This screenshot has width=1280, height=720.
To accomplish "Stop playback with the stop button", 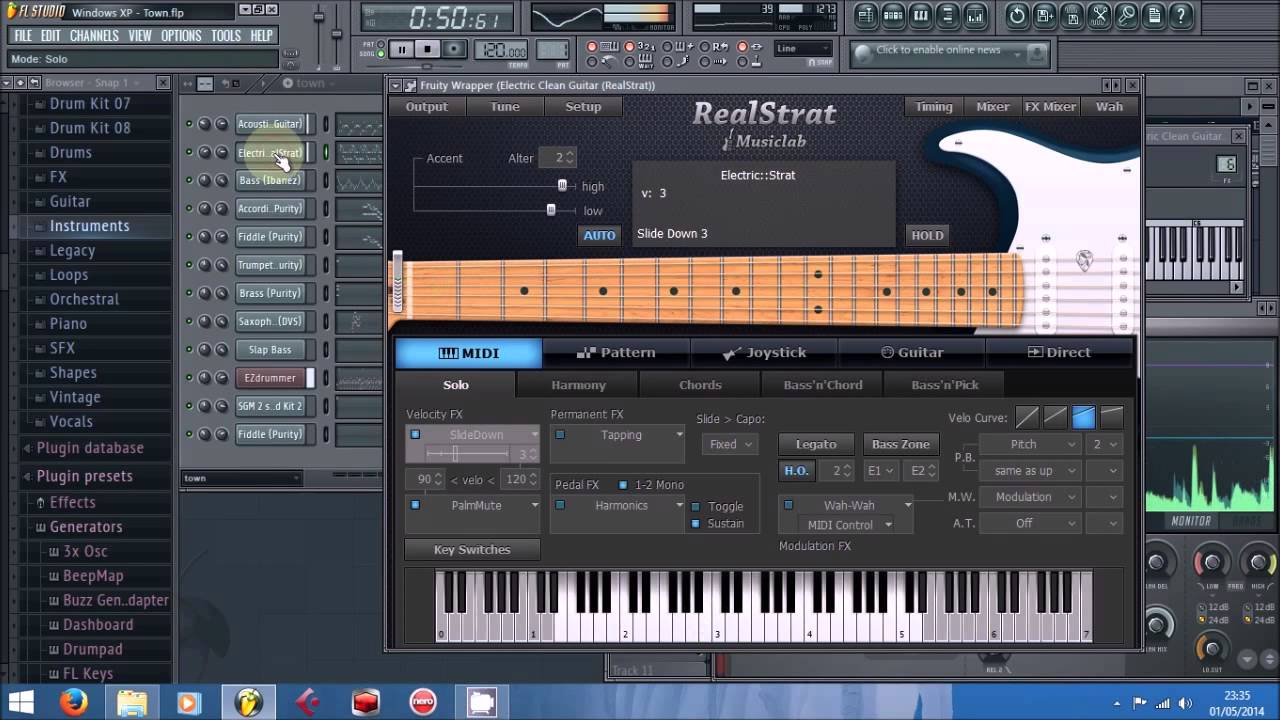I will coord(427,49).
